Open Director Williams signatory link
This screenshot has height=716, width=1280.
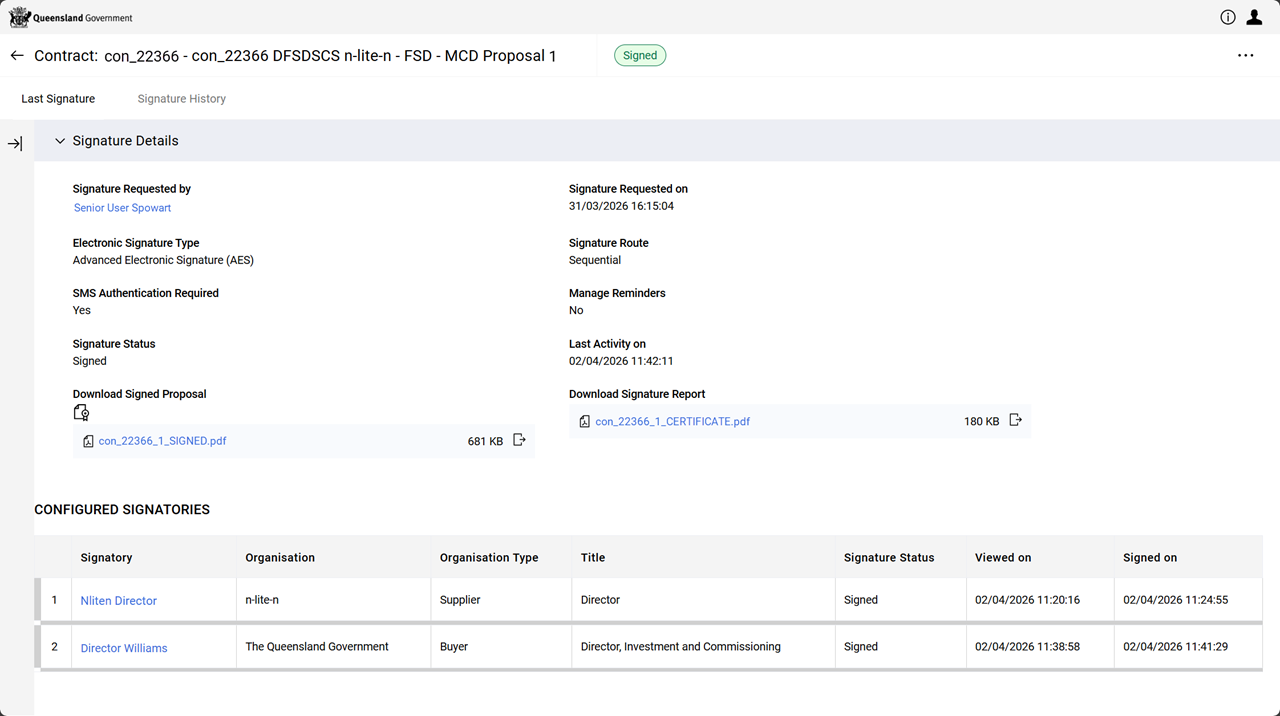(x=124, y=648)
